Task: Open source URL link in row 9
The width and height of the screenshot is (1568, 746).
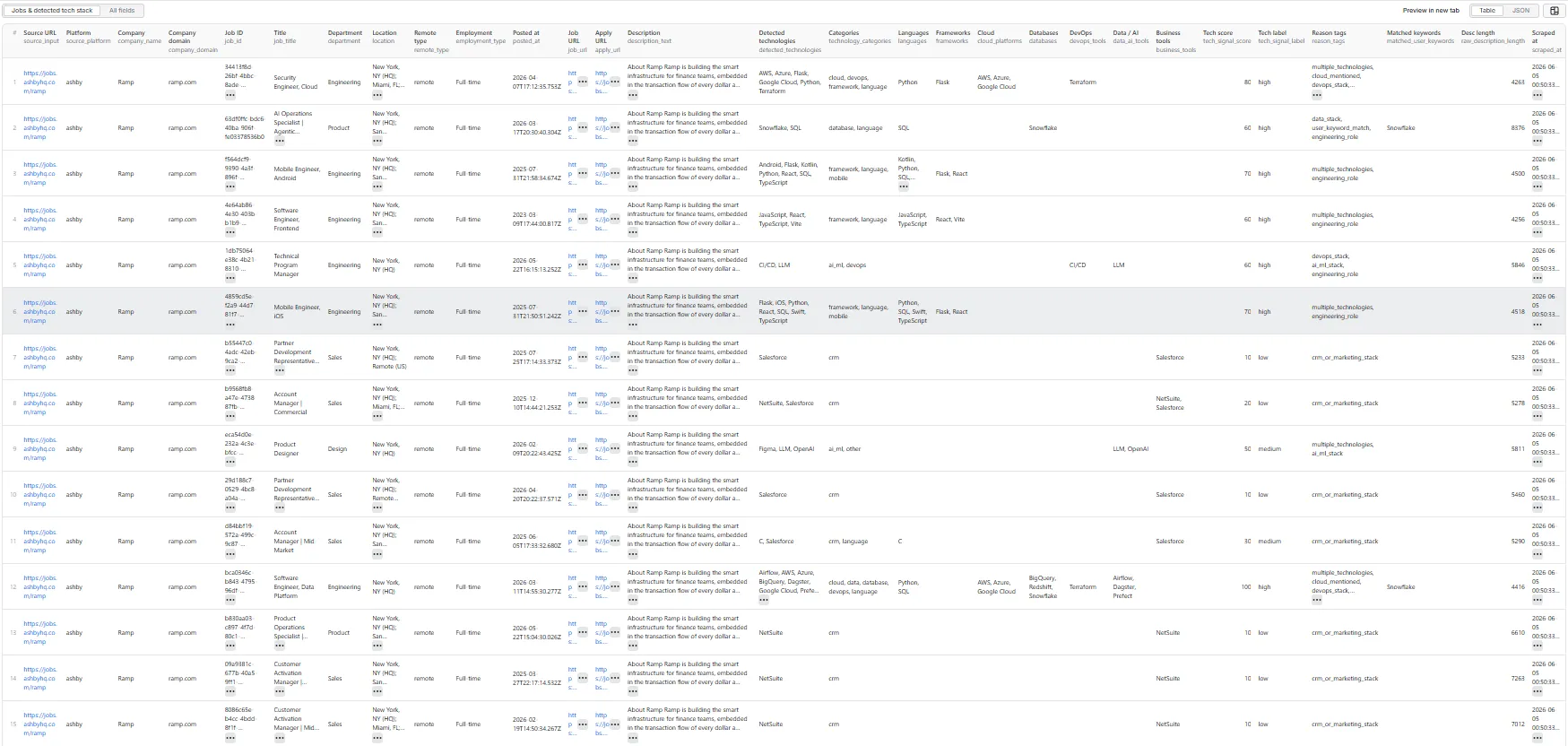Action: (x=39, y=449)
